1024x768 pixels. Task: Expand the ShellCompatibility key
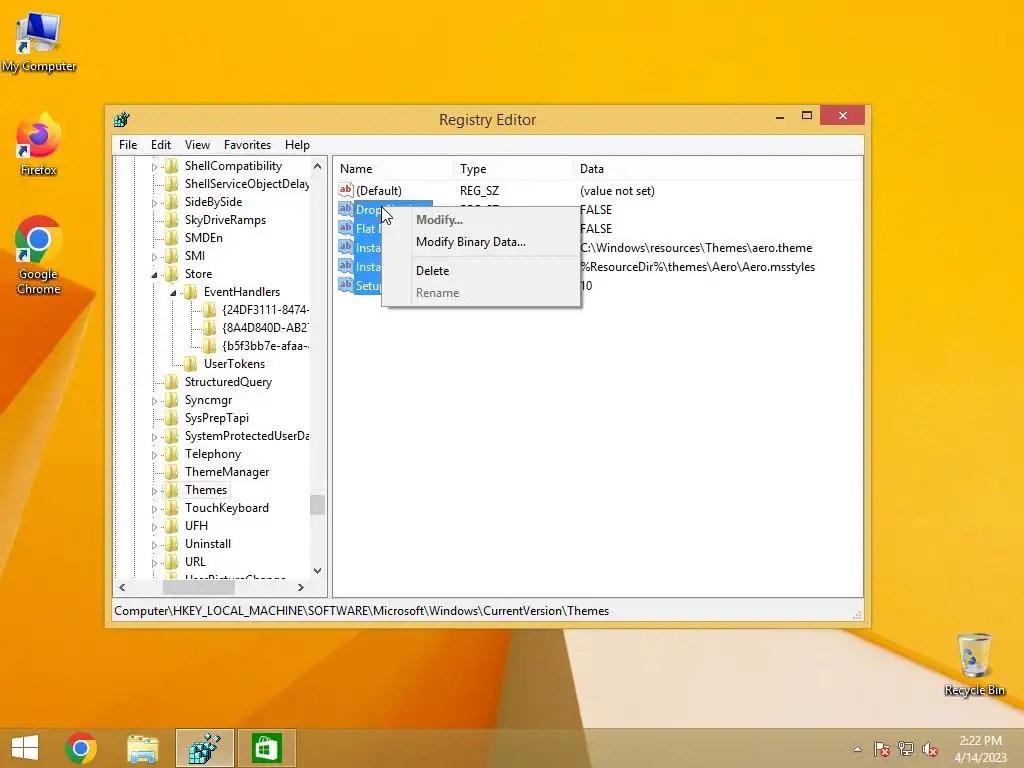(x=155, y=167)
